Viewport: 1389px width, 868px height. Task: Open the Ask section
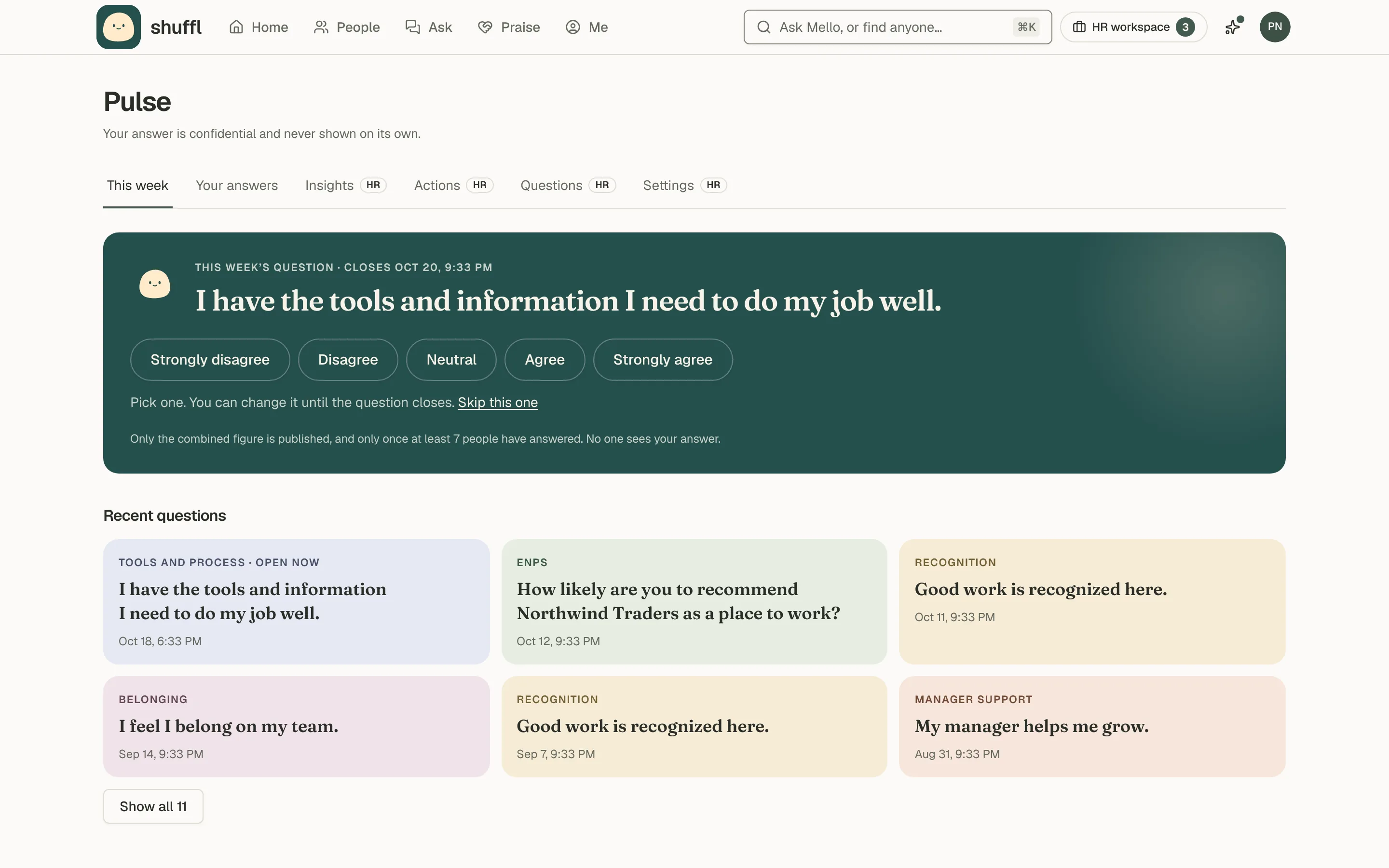click(428, 27)
